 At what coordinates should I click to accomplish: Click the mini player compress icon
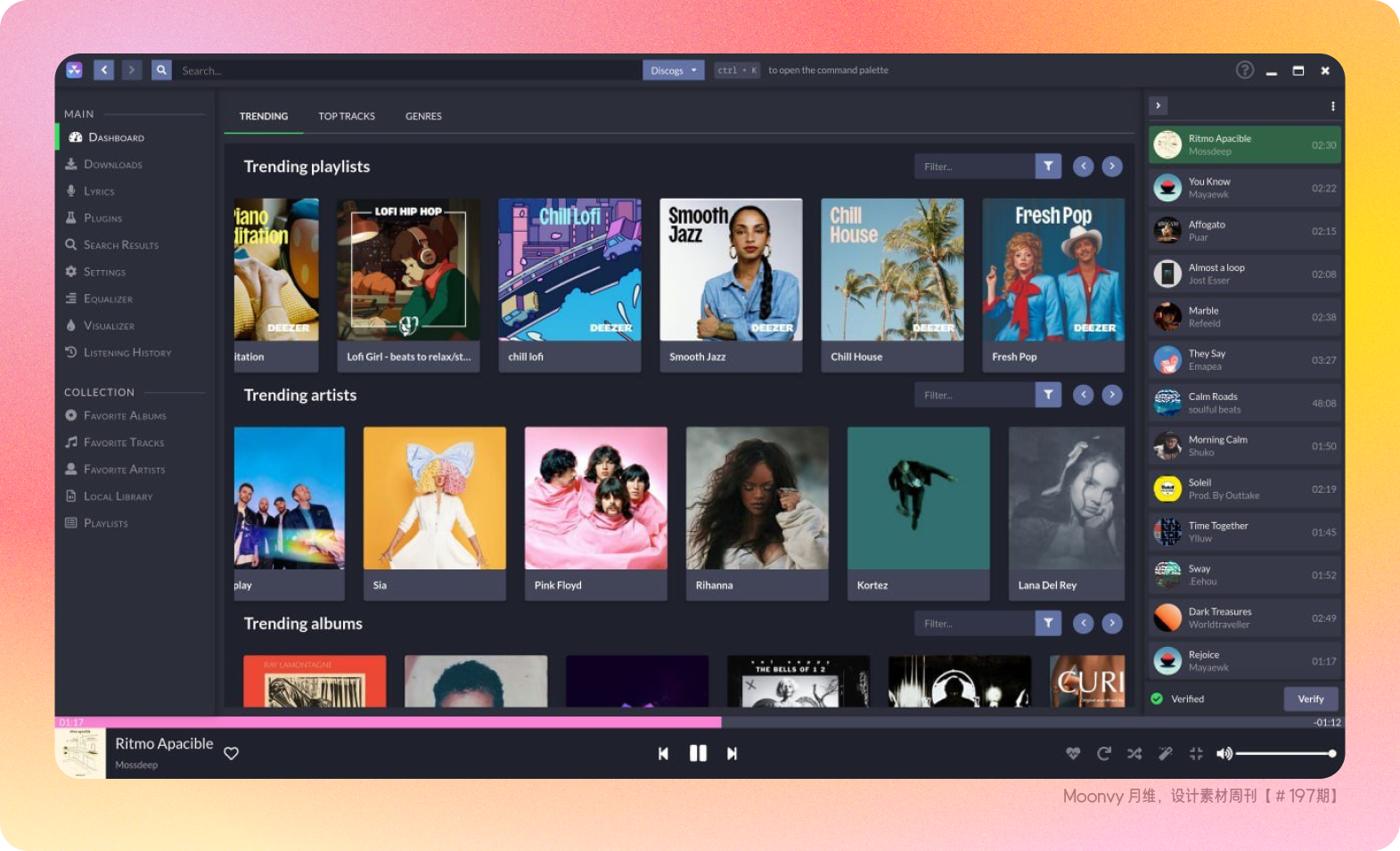[x=1196, y=754]
